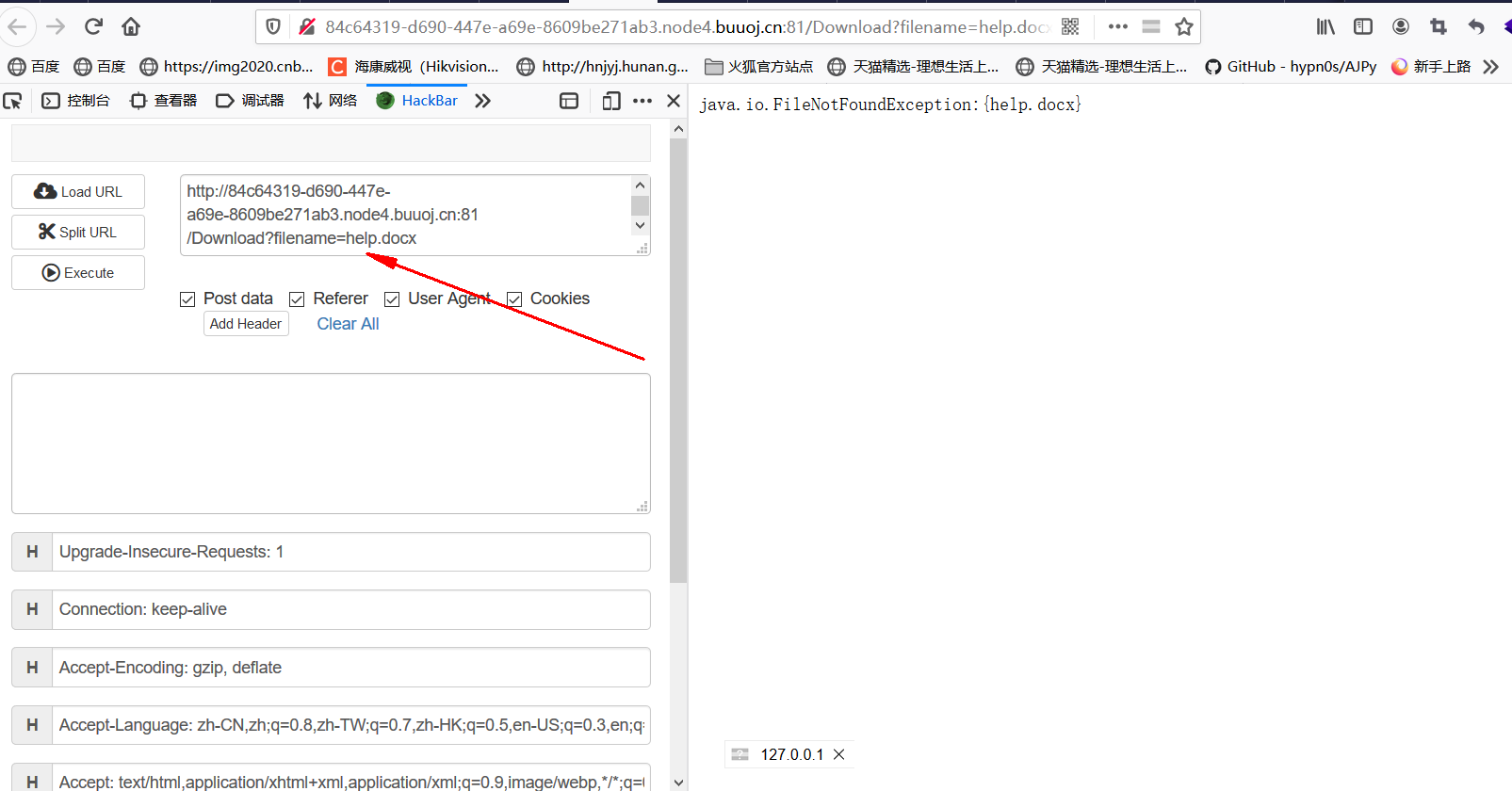1512x791 pixels.
Task: Bookmark this page with the star
Action: (1184, 27)
